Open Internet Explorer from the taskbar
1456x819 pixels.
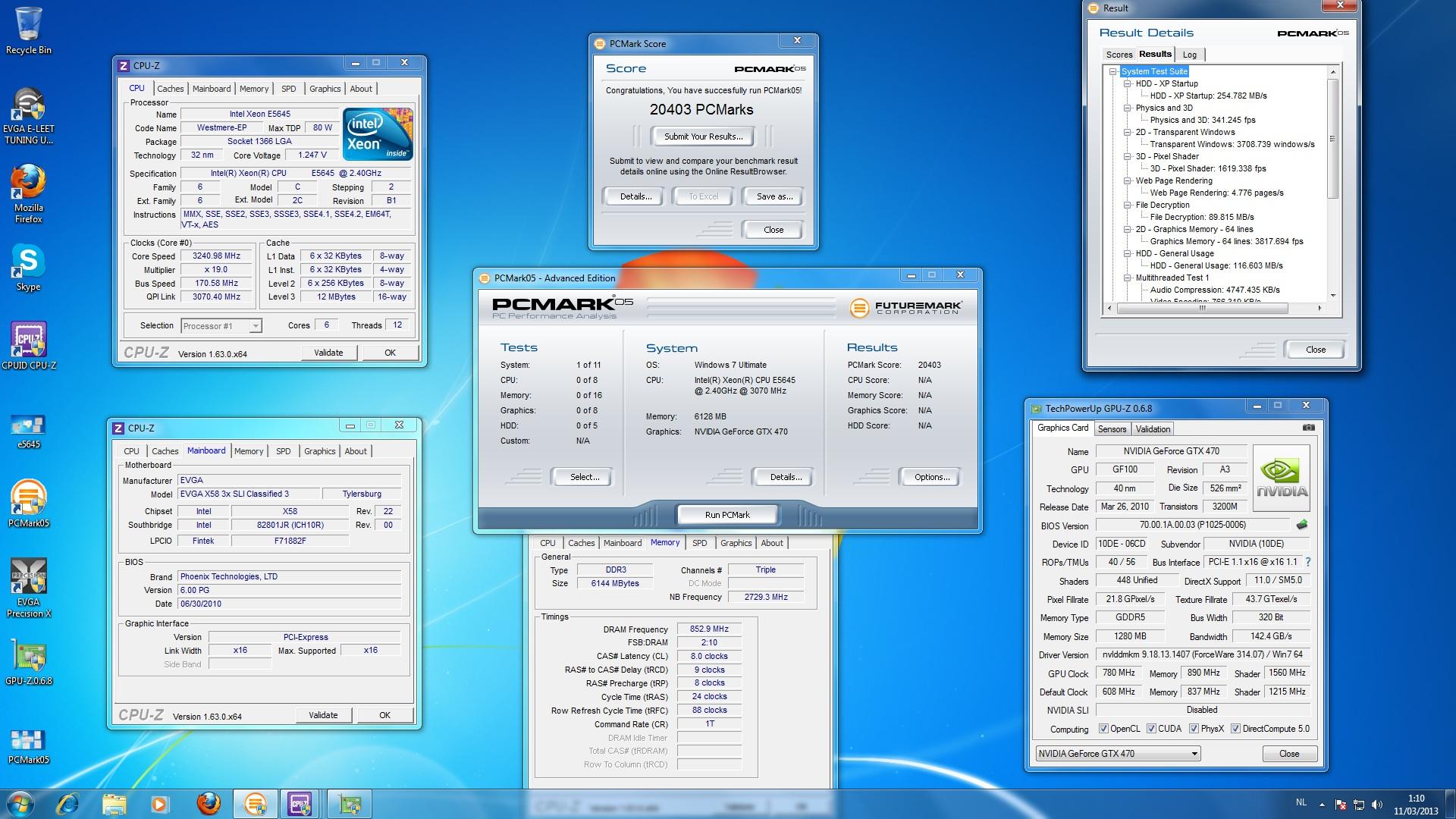point(68,804)
